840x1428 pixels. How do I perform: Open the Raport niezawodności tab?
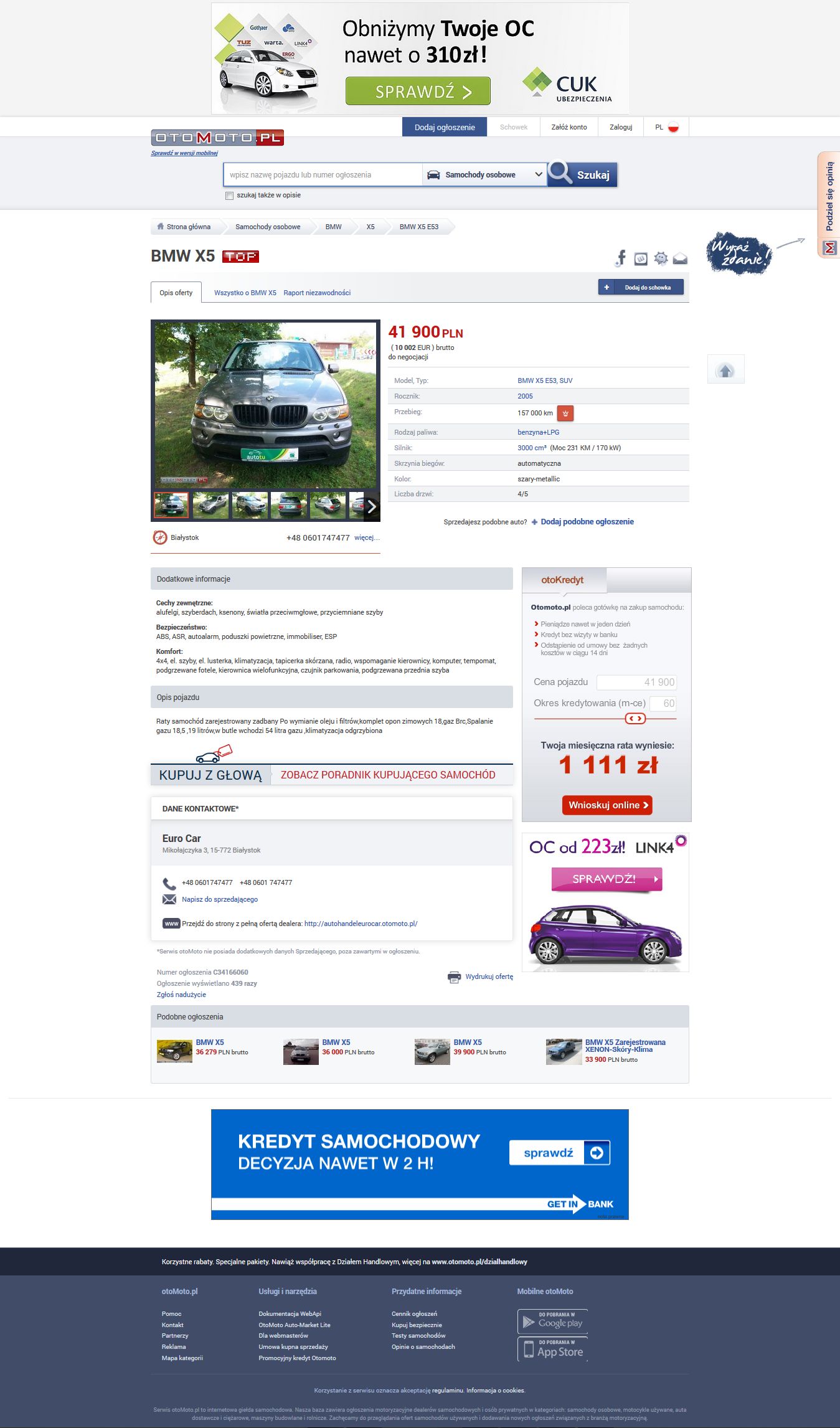tap(317, 293)
